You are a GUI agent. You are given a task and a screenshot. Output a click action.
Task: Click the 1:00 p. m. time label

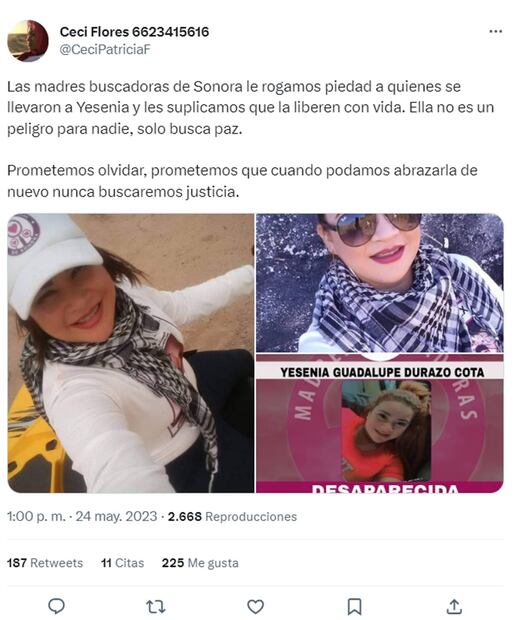click(36, 516)
